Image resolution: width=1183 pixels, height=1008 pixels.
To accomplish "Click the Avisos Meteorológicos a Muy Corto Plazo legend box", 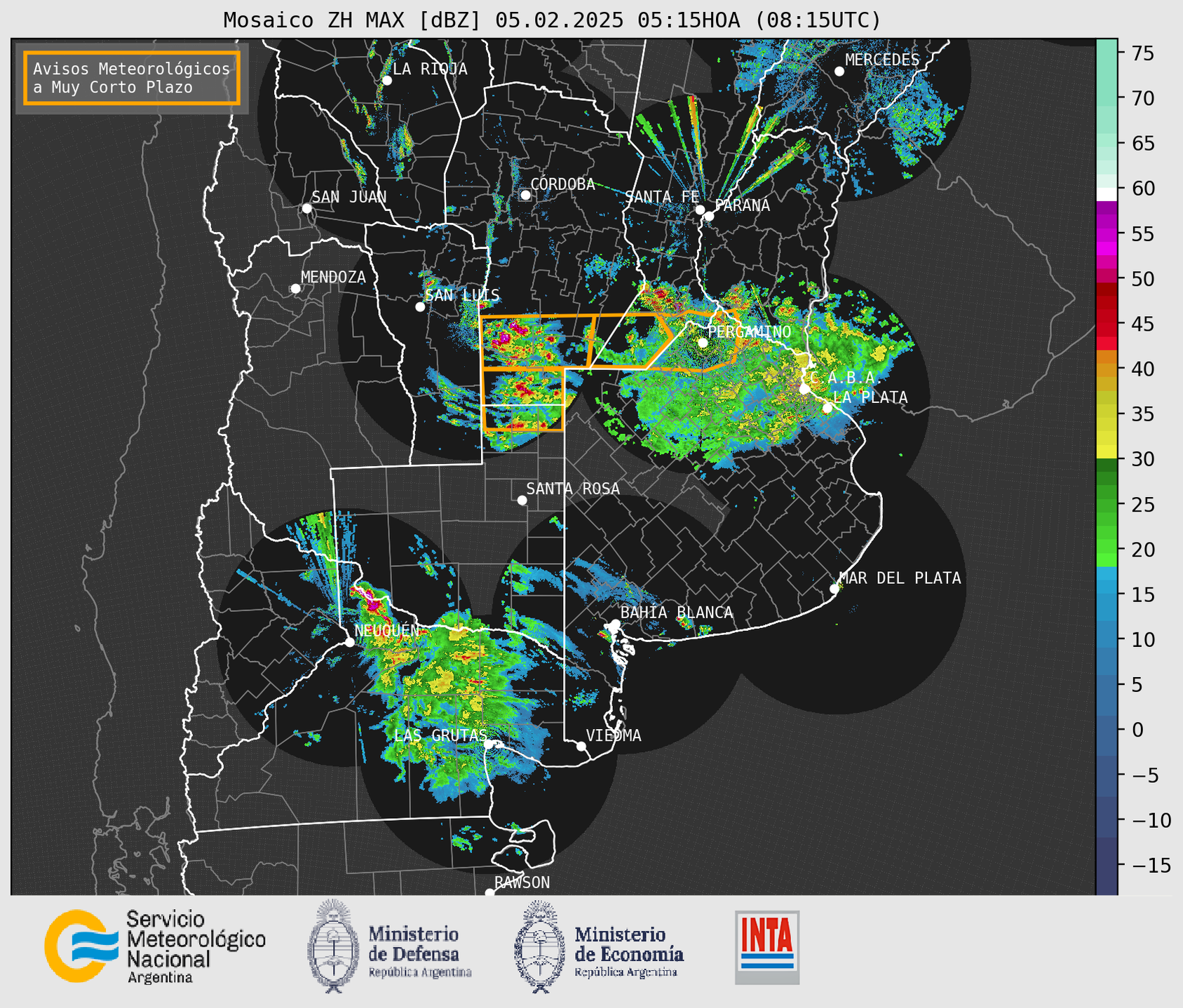I will tap(132, 78).
